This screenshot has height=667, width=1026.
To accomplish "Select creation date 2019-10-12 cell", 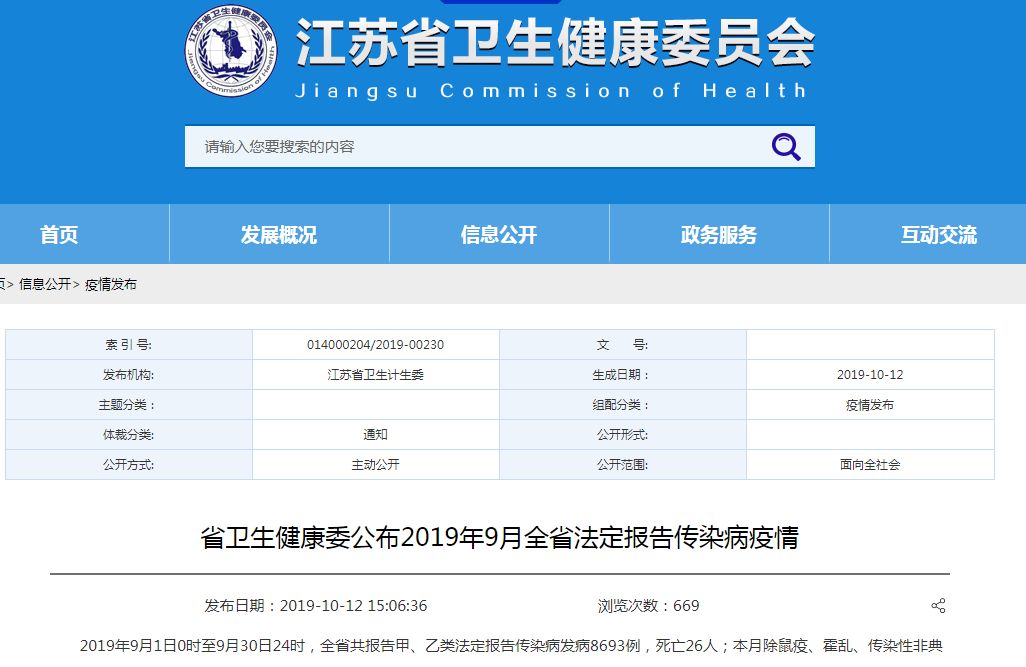I will (x=870, y=374).
